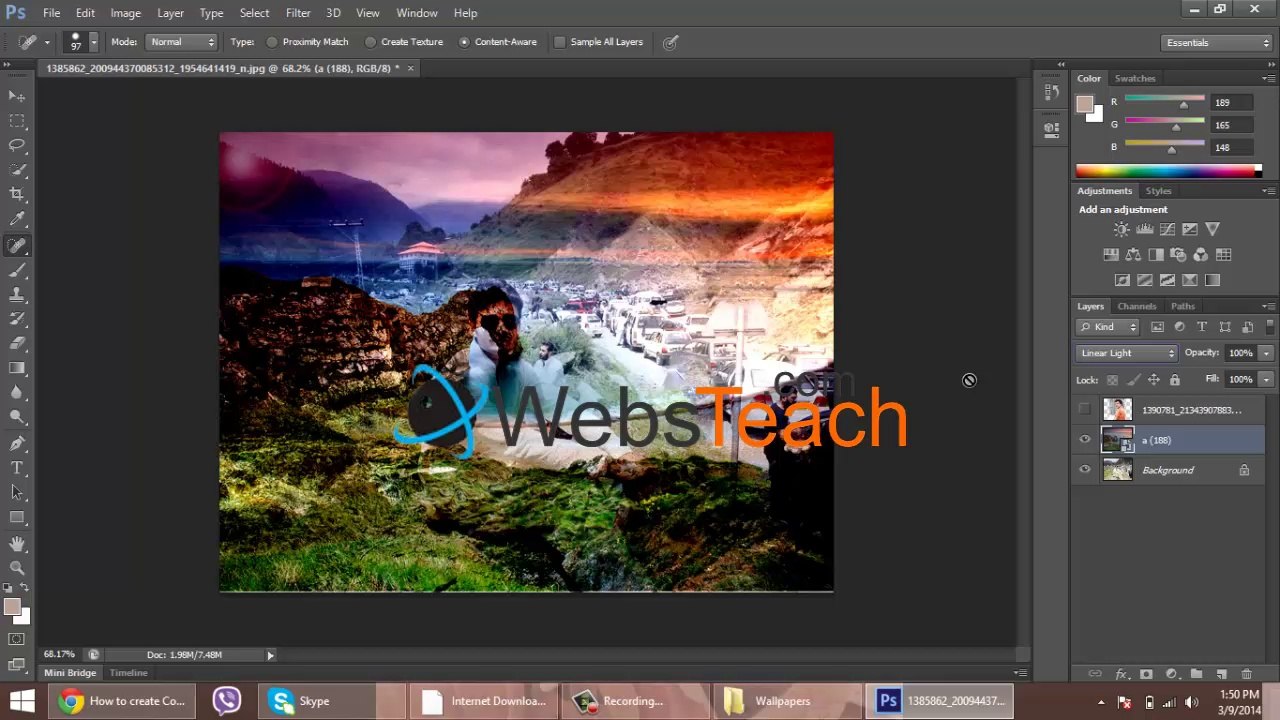The height and width of the screenshot is (720, 1280).
Task: Select the Zoom tool in toolbar
Action: (x=17, y=567)
